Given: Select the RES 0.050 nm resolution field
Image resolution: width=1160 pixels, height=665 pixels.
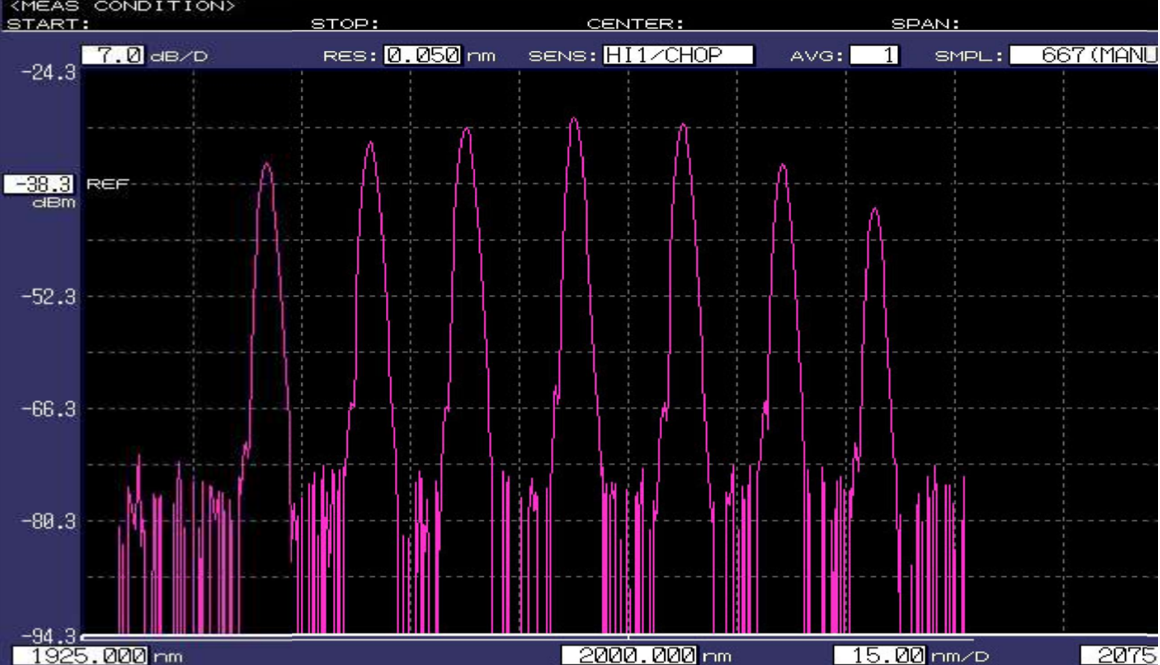Looking at the screenshot, I should 423,56.
